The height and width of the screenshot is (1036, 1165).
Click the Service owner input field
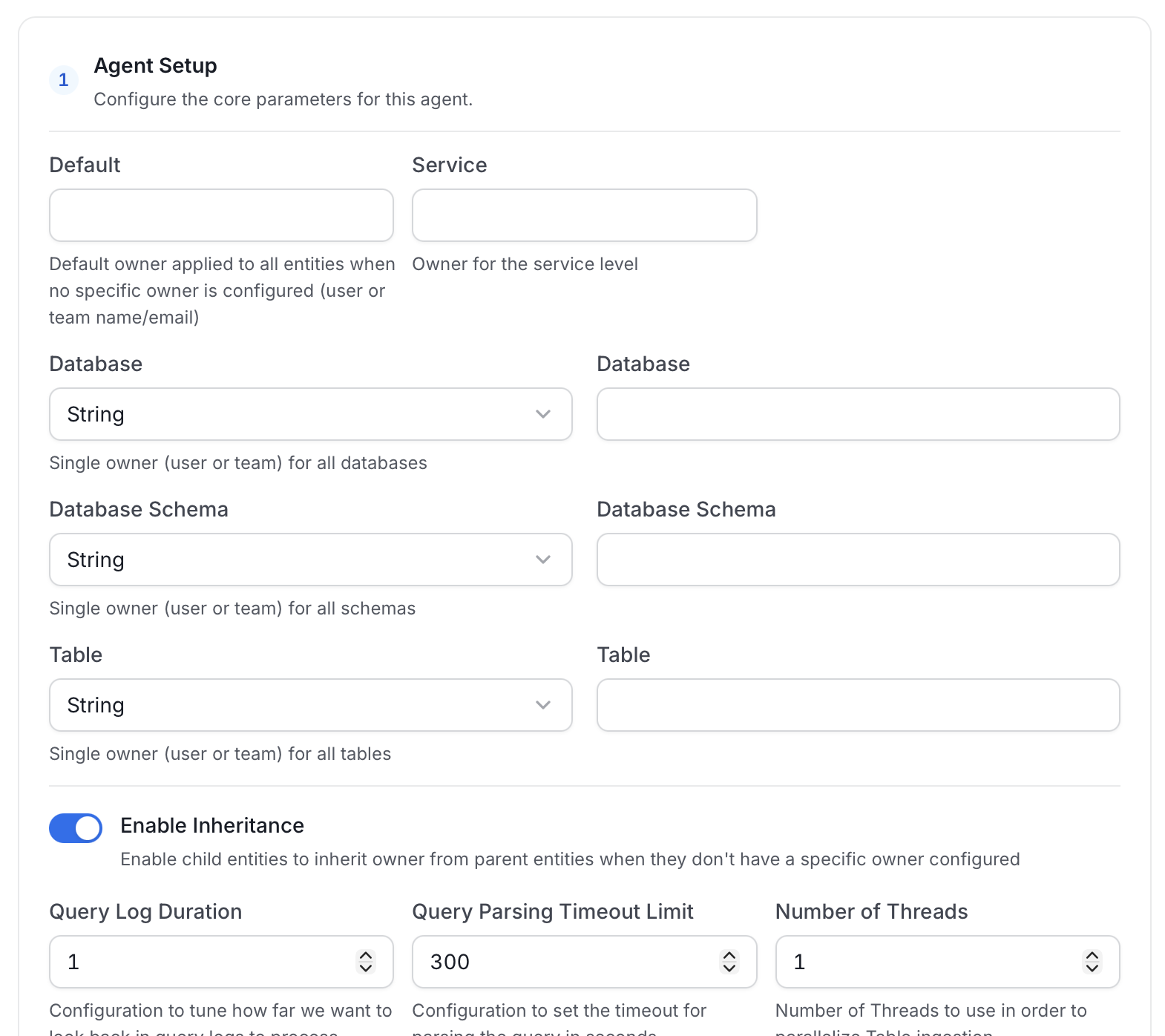click(x=585, y=215)
